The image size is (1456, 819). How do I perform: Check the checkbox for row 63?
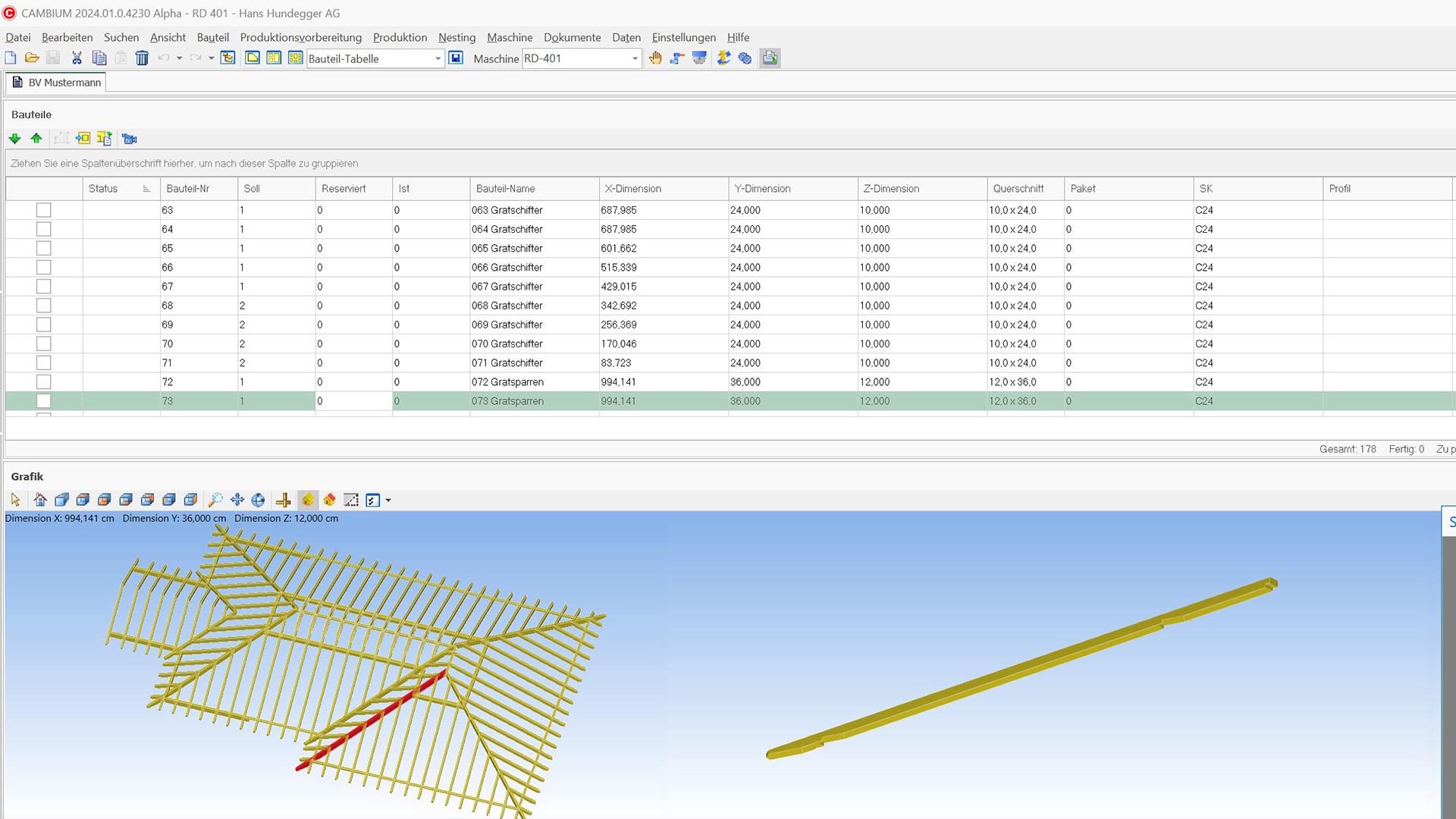tap(43, 210)
